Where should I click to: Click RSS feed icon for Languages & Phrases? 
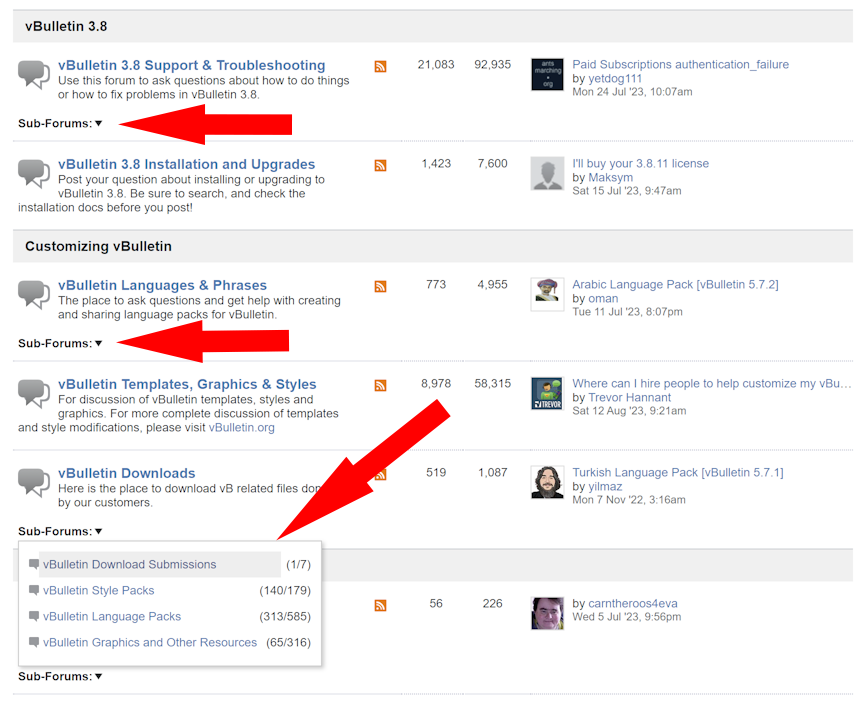pos(380,286)
